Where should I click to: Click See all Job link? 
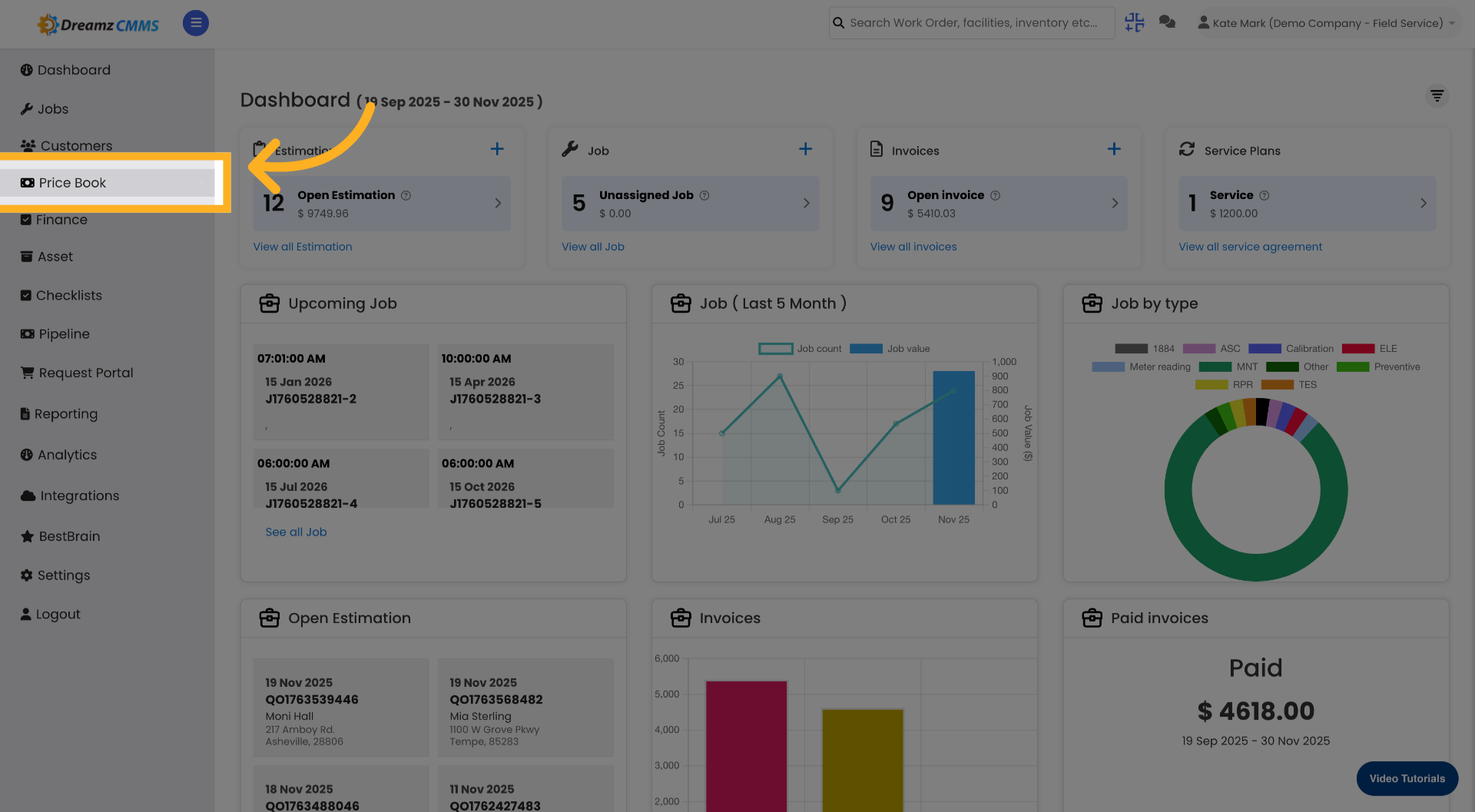(x=297, y=532)
